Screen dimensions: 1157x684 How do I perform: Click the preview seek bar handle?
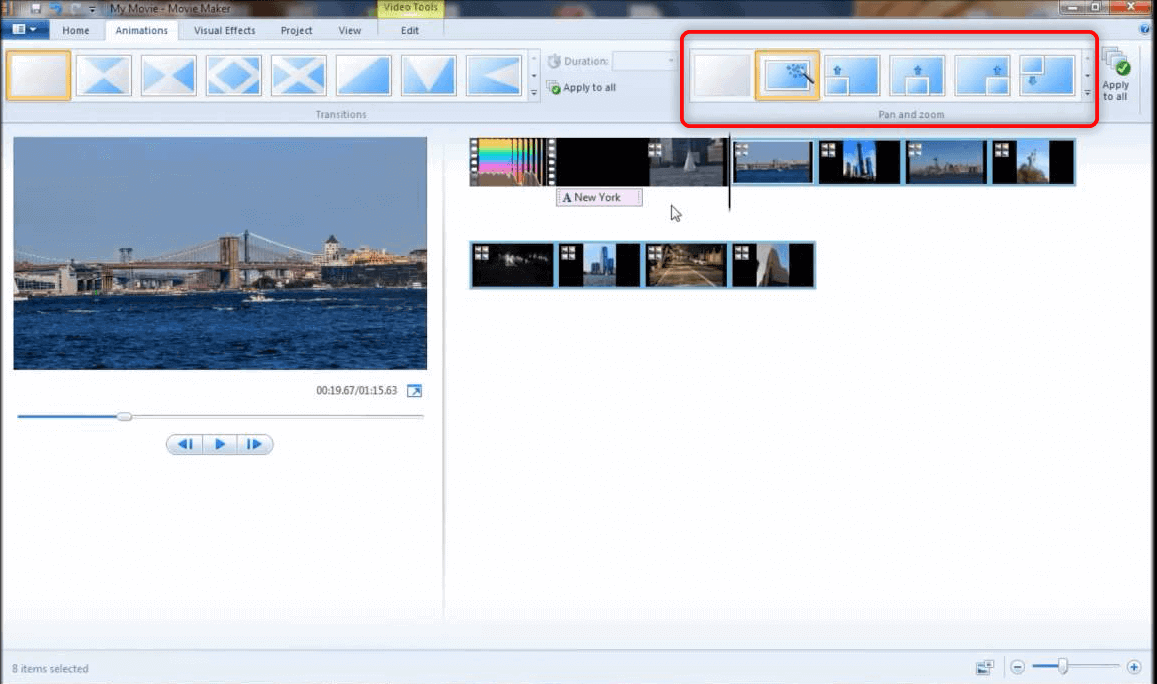tap(124, 416)
